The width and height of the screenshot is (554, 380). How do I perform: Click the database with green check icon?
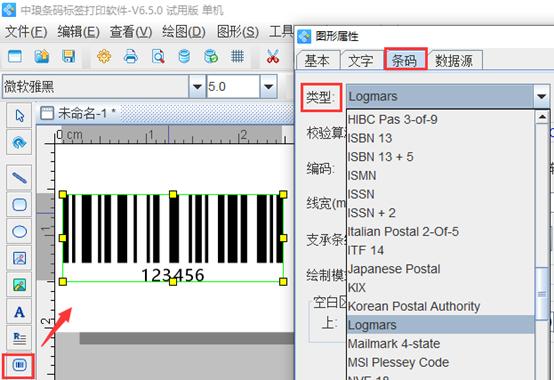tap(211, 57)
